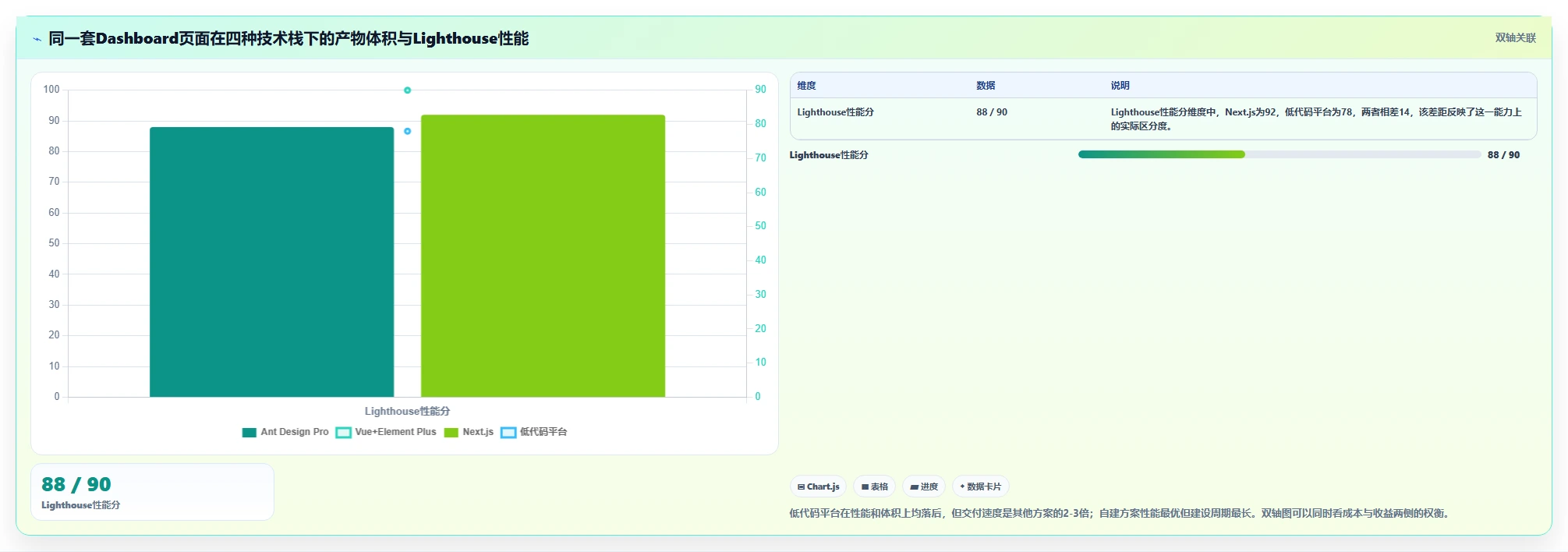Click the Lighthouse性能分 caption under data card
Image resolution: width=1568 pixels, height=552 pixels.
coord(81,505)
